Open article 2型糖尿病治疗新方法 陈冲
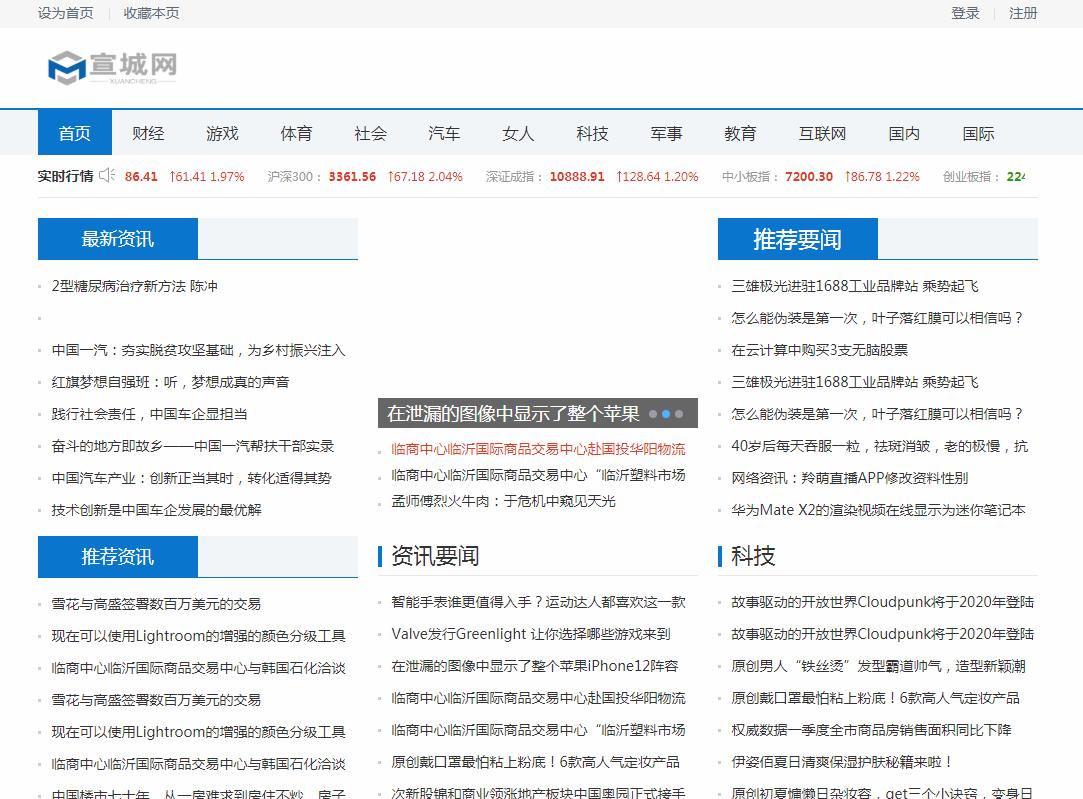 pyautogui.click(x=135, y=286)
